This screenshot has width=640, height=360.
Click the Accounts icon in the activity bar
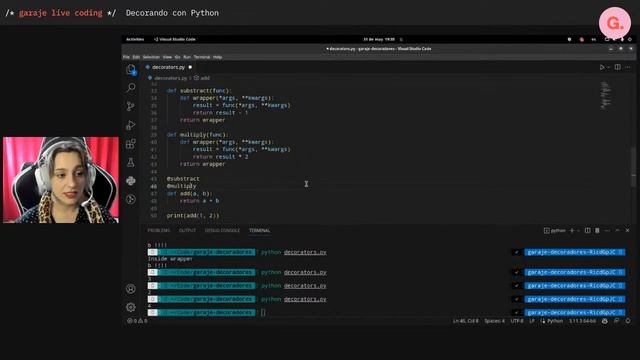pyautogui.click(x=131, y=289)
